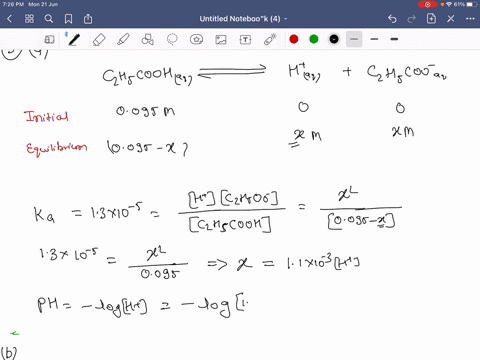Tap the screen recording indicator
Viewport: 480px width, 360px height.
tap(427, 4)
